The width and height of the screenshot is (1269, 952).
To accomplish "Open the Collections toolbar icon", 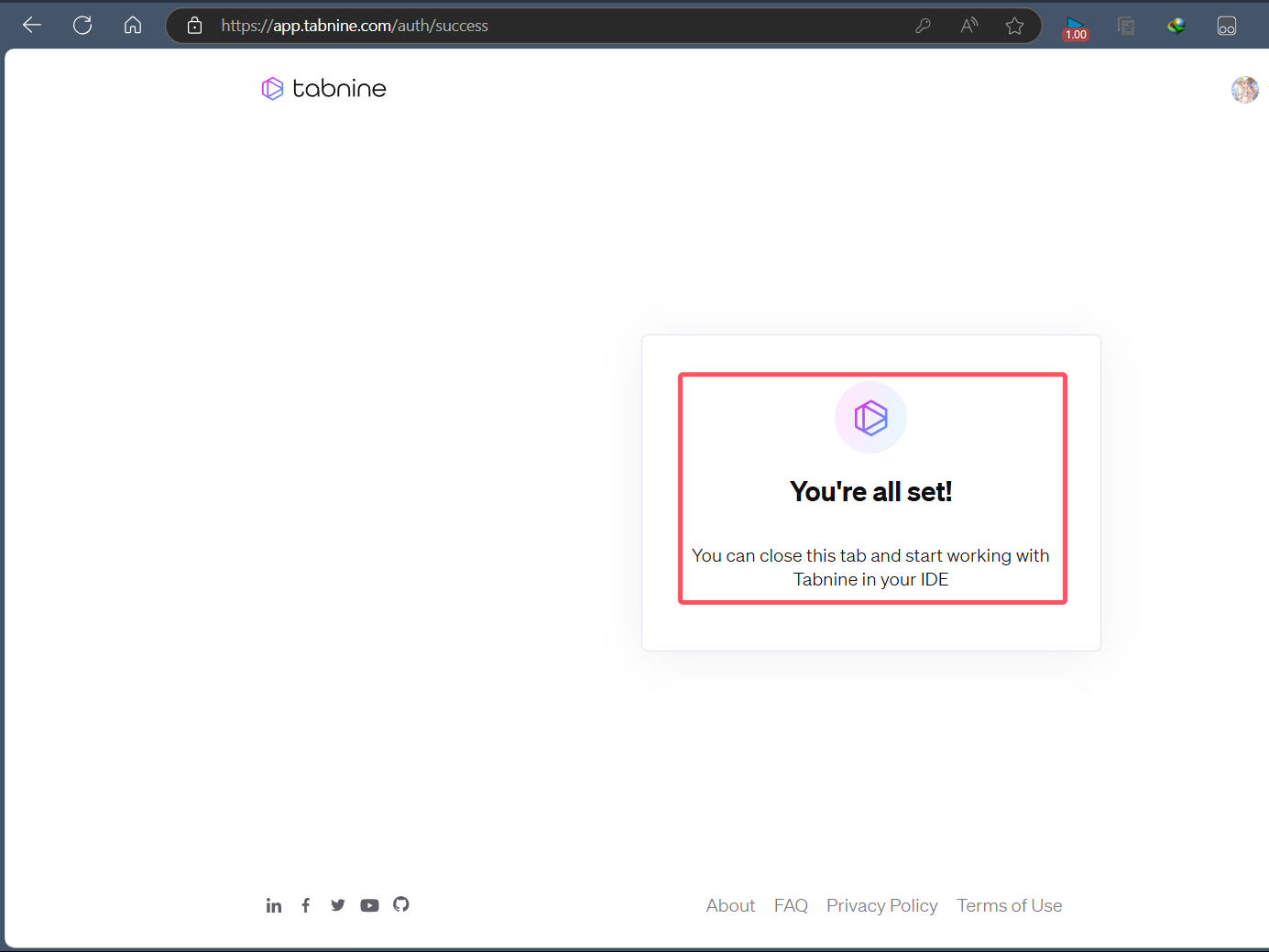I will (x=1126, y=26).
